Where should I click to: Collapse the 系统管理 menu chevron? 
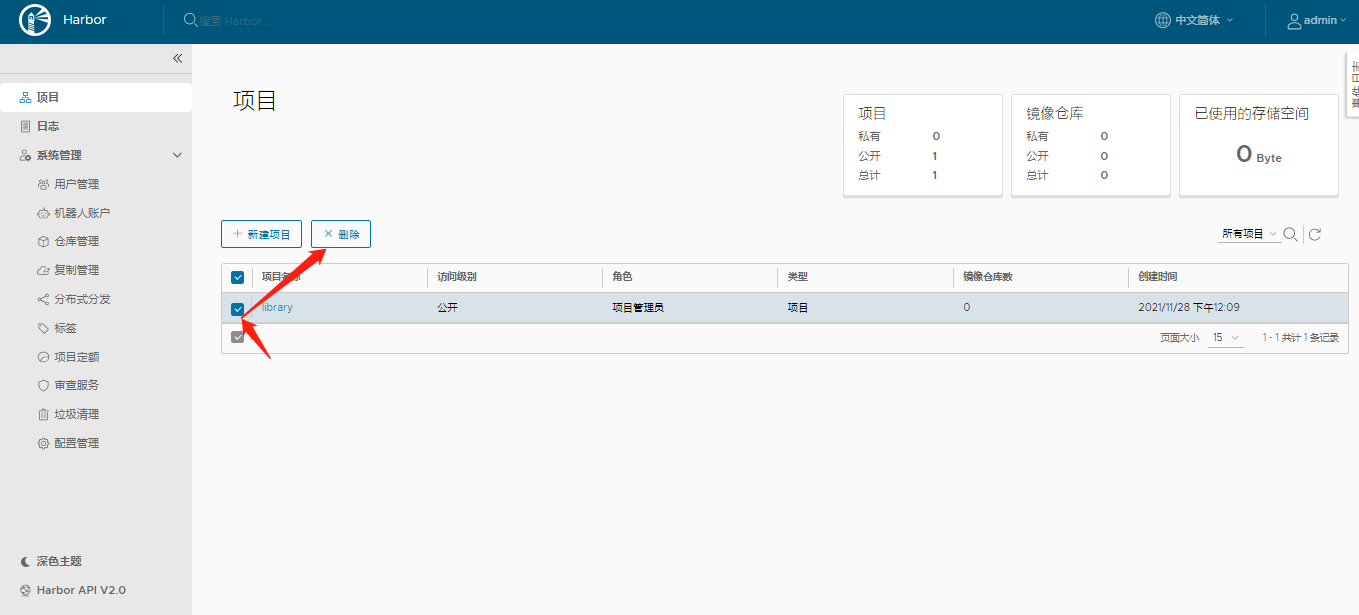[x=178, y=156]
